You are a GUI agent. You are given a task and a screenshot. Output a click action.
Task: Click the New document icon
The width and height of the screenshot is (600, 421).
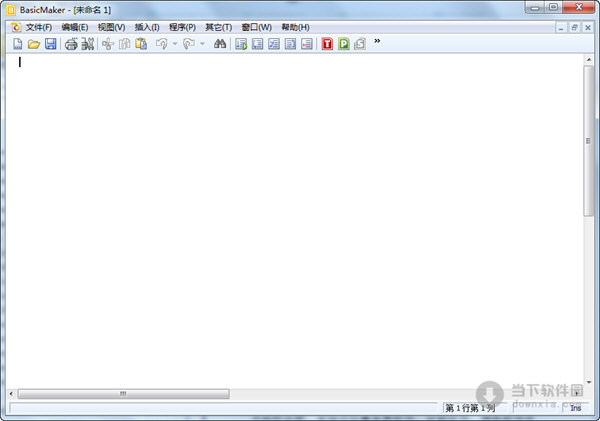(x=18, y=44)
